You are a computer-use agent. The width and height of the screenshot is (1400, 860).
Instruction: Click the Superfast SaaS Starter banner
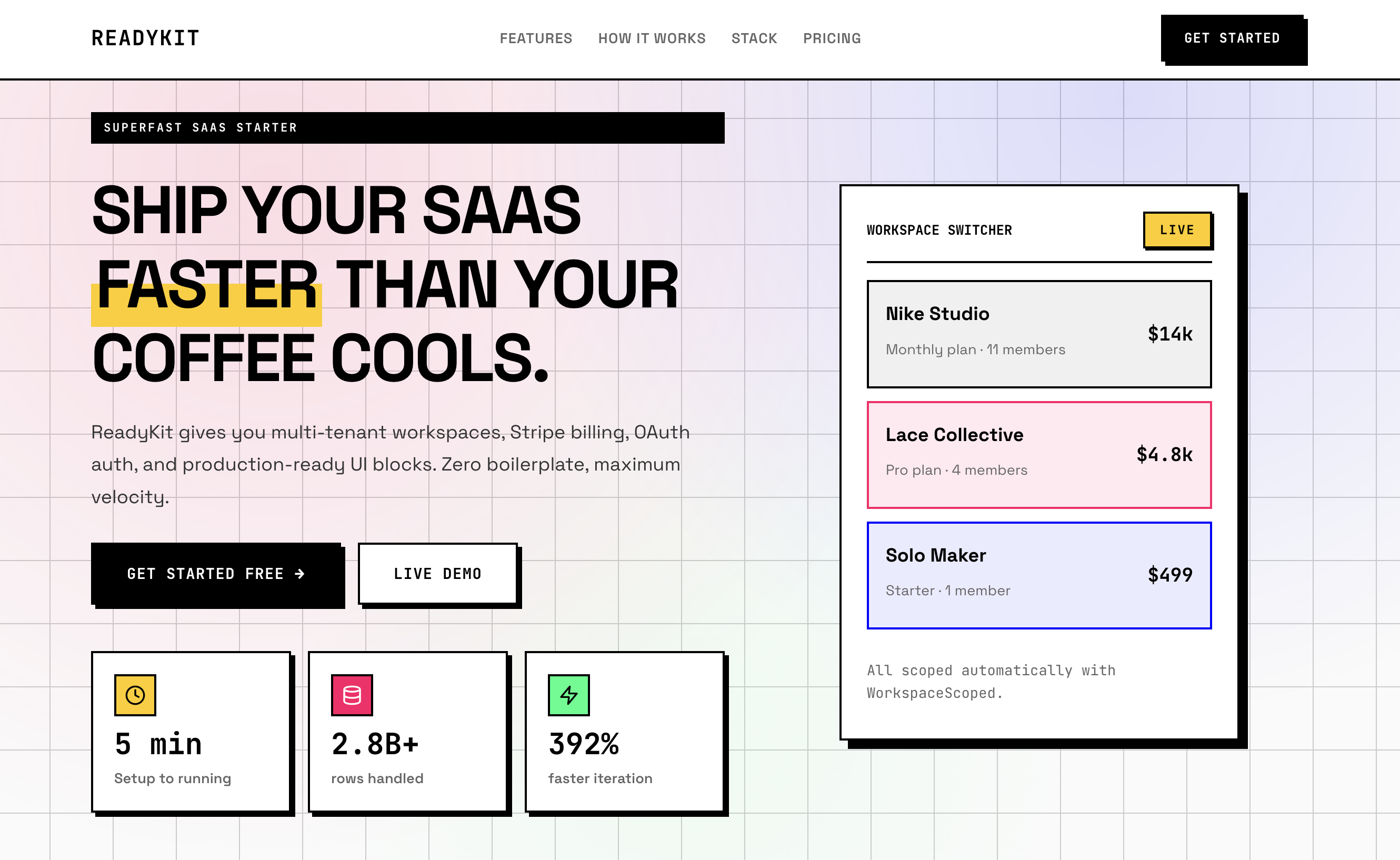tap(407, 127)
